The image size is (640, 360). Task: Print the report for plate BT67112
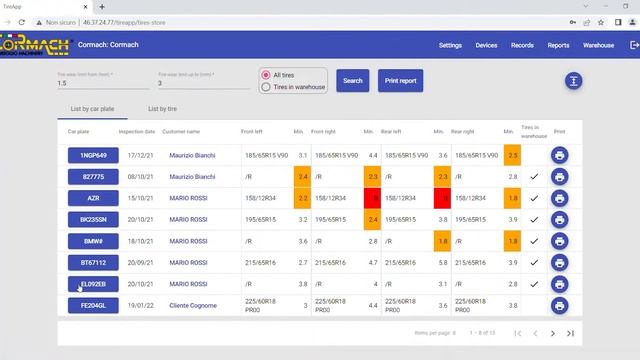click(559, 262)
